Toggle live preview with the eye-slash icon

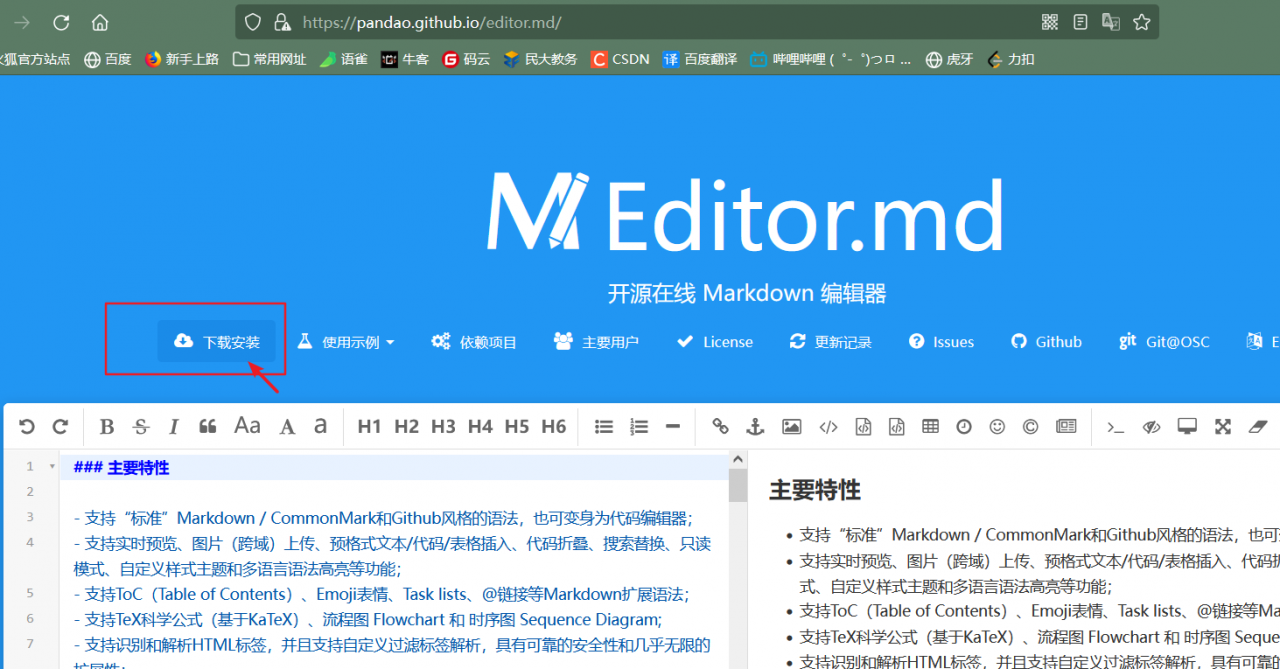click(1152, 427)
